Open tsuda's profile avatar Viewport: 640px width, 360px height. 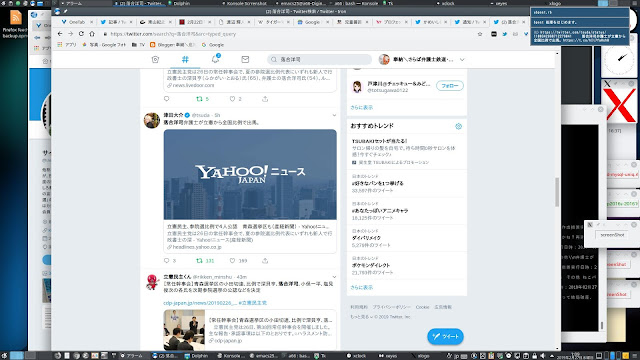pos(152,120)
